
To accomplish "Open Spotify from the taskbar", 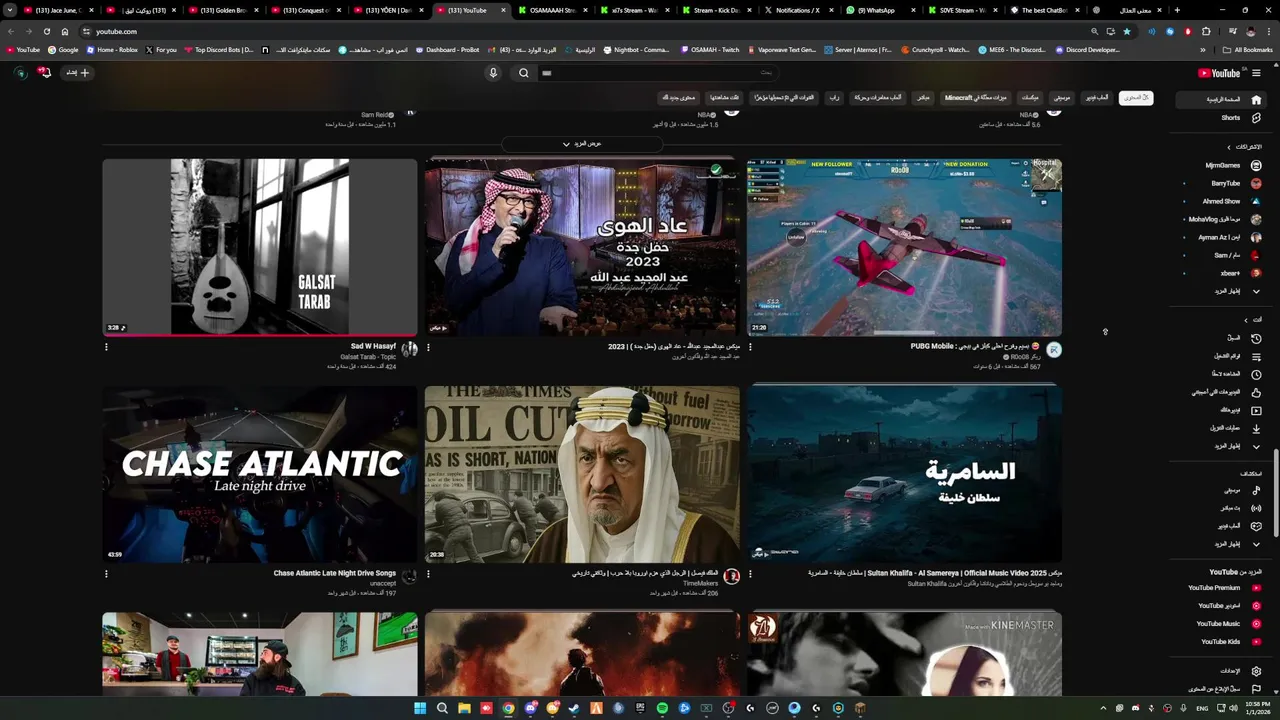I will click(x=662, y=708).
